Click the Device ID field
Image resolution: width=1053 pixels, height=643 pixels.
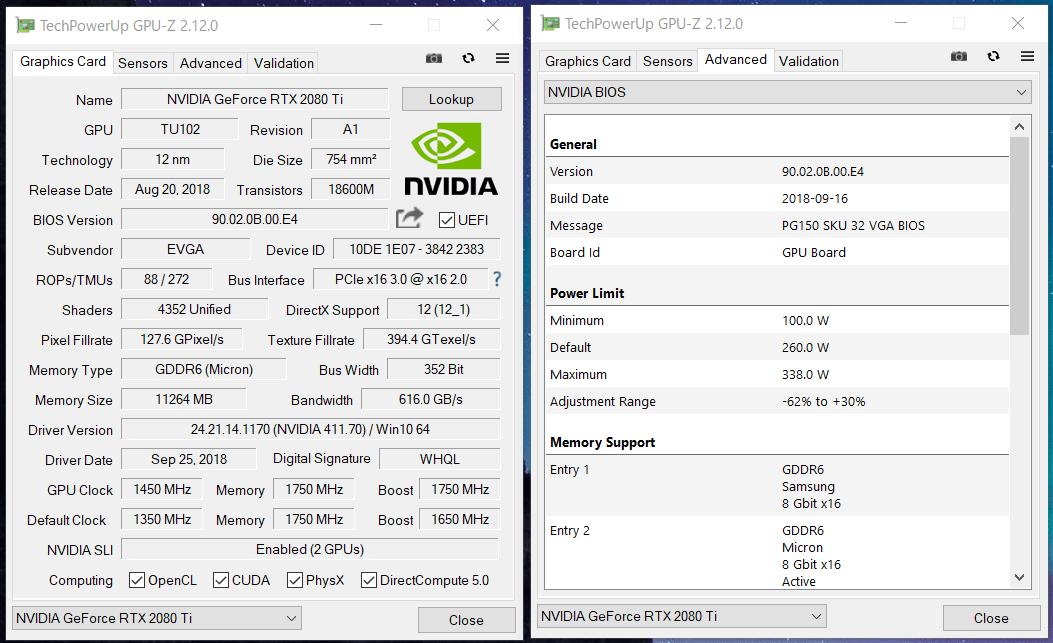(x=416, y=249)
